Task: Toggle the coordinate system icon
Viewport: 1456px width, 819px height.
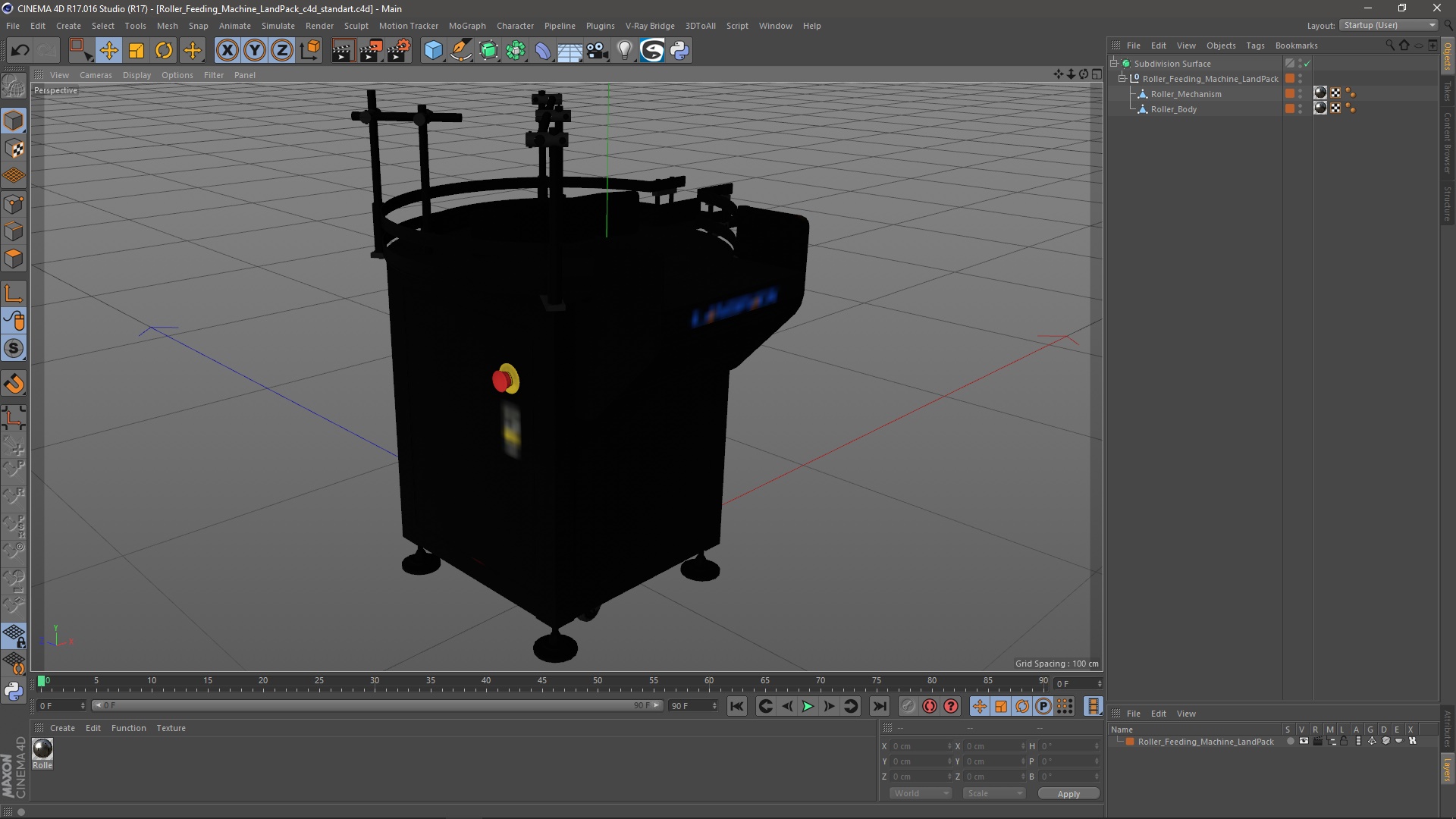Action: [x=310, y=51]
